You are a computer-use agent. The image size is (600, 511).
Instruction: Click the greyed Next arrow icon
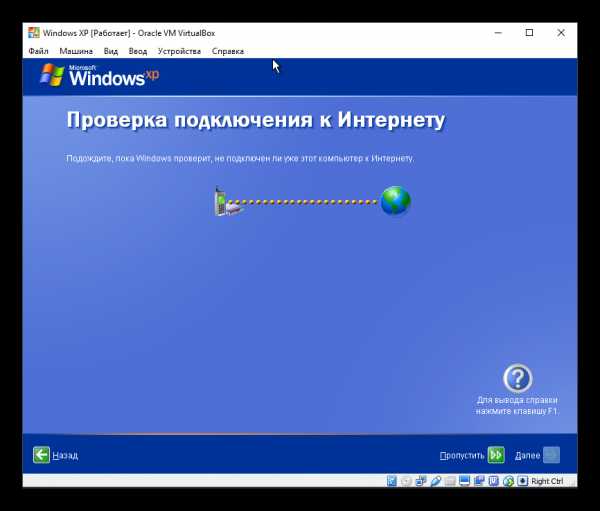(551, 455)
